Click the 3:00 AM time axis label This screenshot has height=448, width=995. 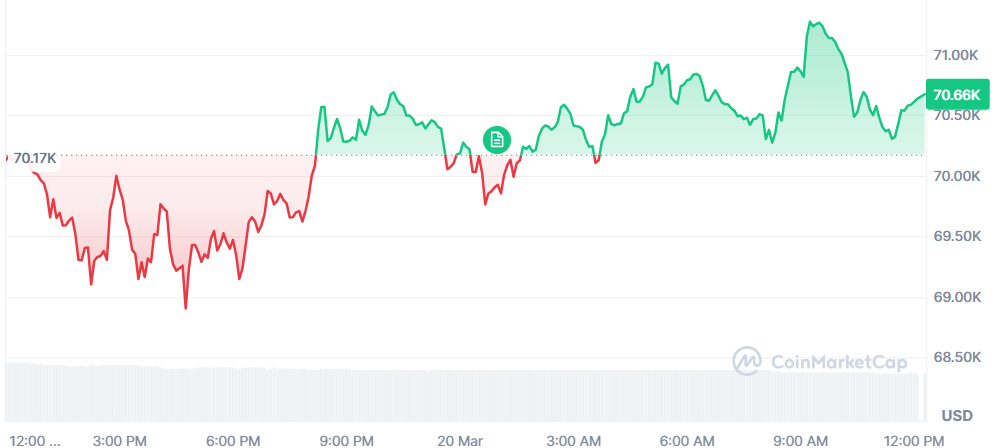click(x=577, y=440)
